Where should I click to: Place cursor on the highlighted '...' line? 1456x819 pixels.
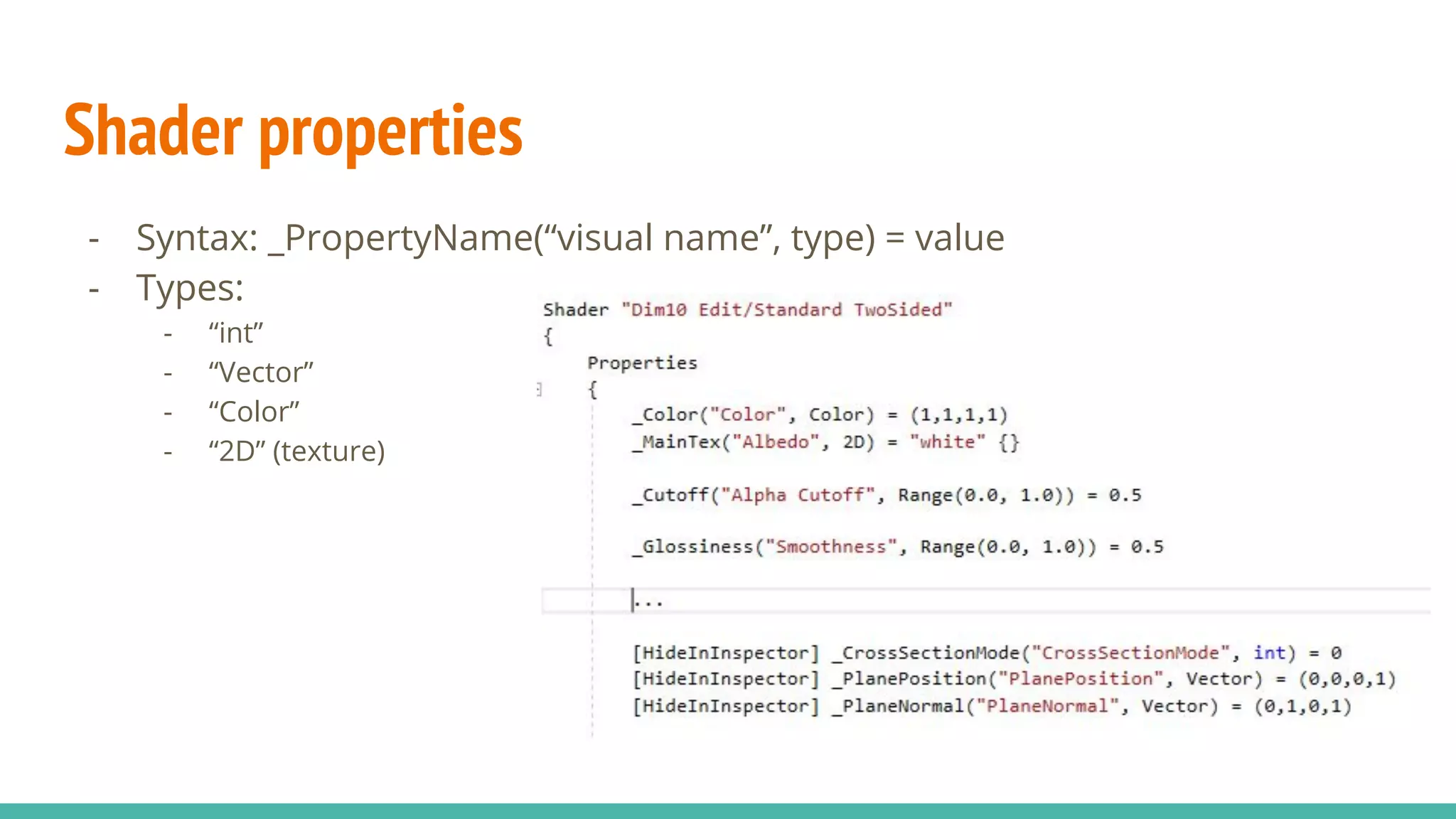(986, 601)
